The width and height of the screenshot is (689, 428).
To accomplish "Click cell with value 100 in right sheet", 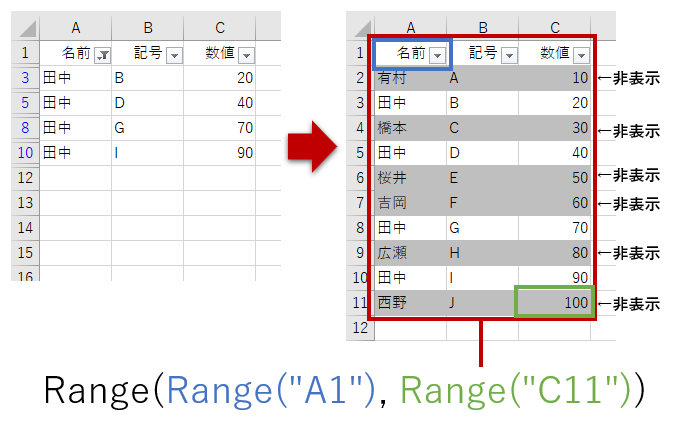I will click(555, 302).
